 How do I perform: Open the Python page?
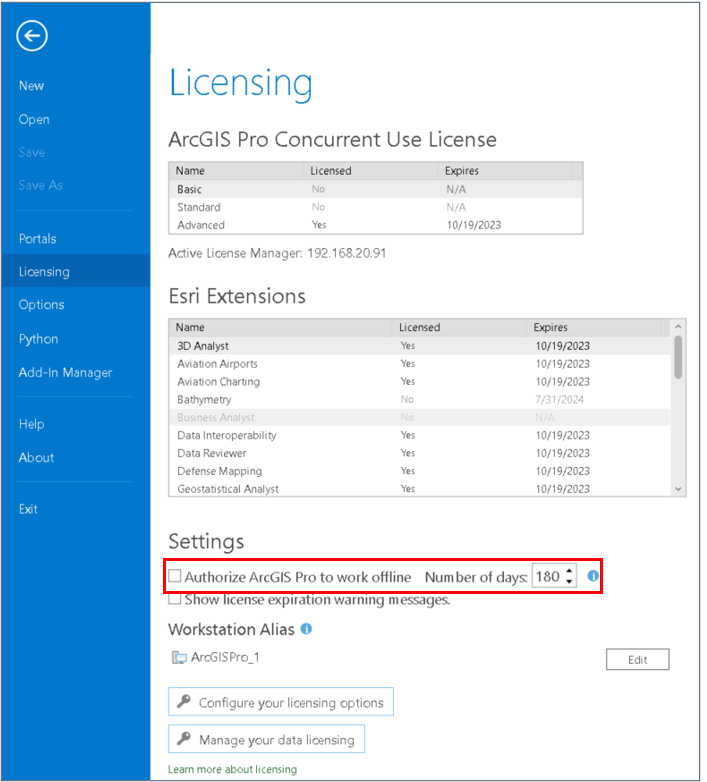click(x=38, y=339)
